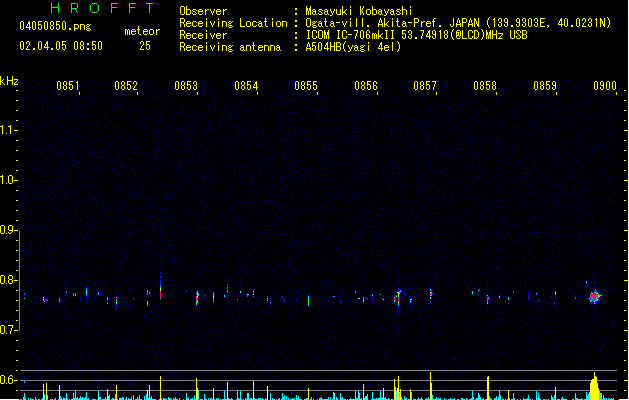Viewport: 629px width, 400px height.
Task: Click the Ogata-vill. Akita-Pref. JAPAN location text
Action: [458, 23]
